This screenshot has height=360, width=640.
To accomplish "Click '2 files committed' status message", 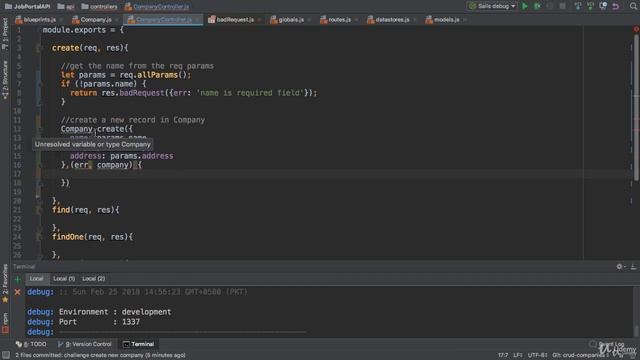I will [x=100, y=355].
